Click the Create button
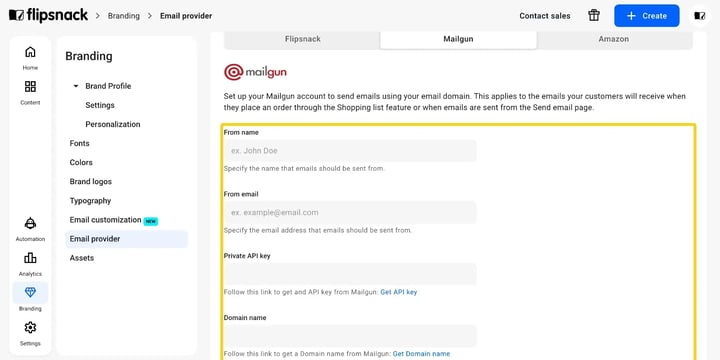 647,16
